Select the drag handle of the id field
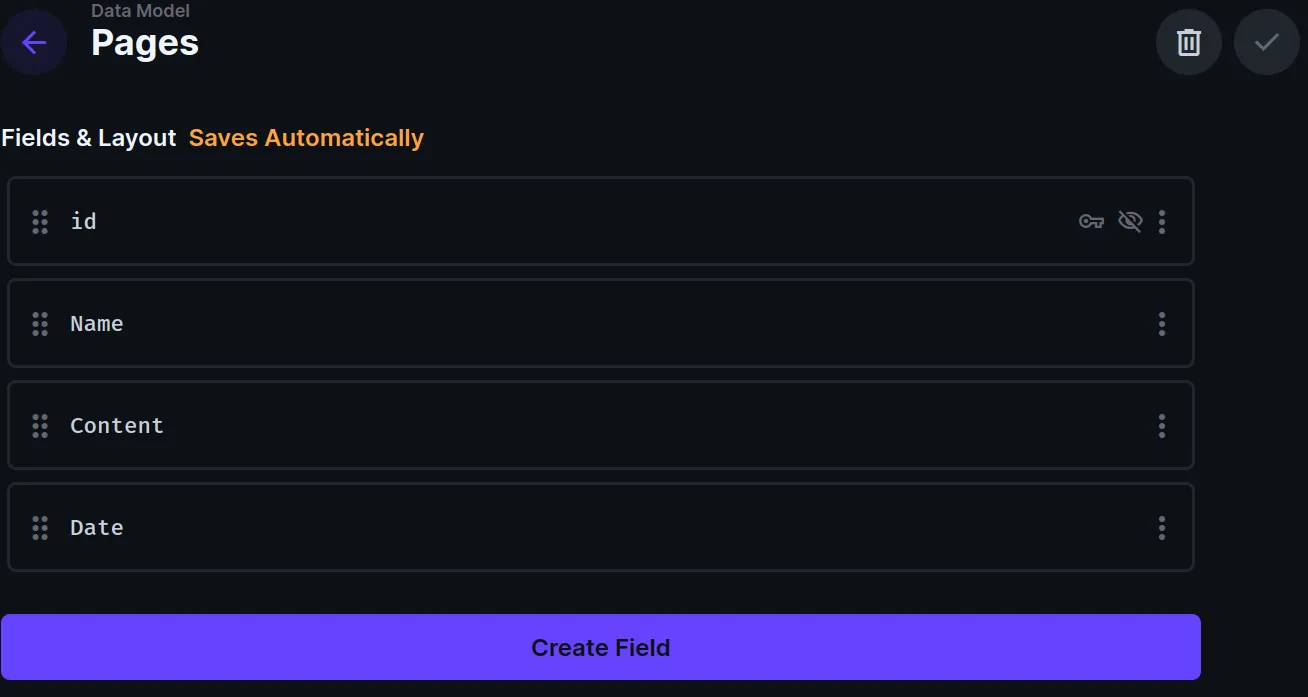 coord(40,221)
